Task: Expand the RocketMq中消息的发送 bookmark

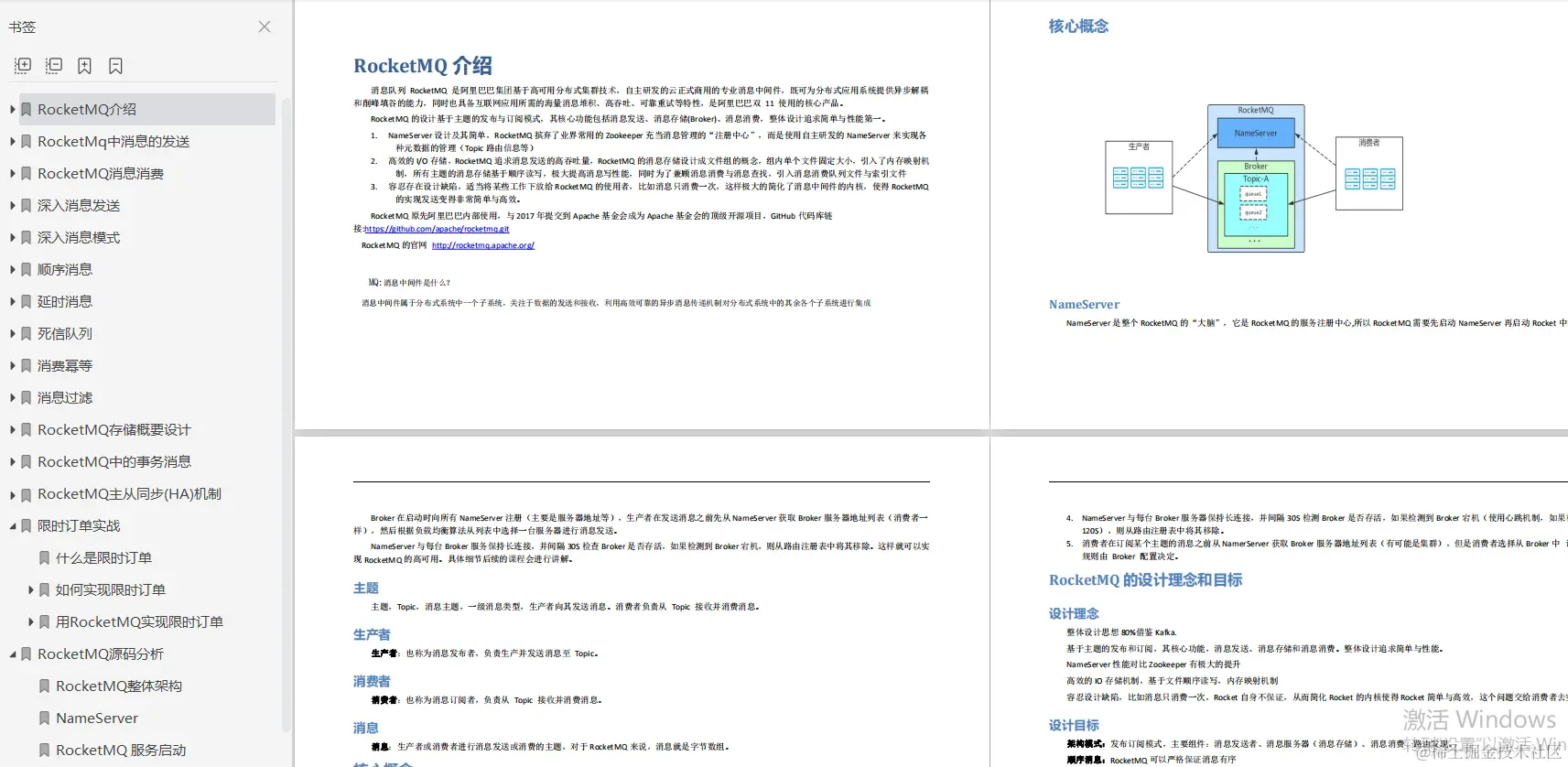Action: pos(13,141)
